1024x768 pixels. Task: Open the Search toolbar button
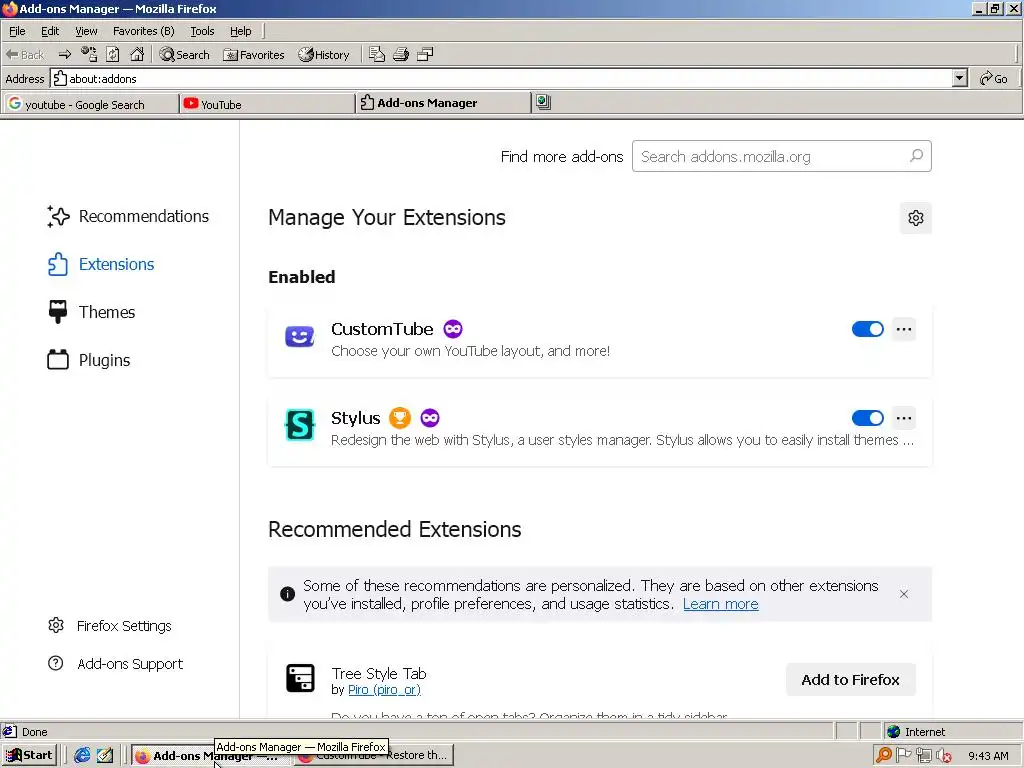point(185,55)
